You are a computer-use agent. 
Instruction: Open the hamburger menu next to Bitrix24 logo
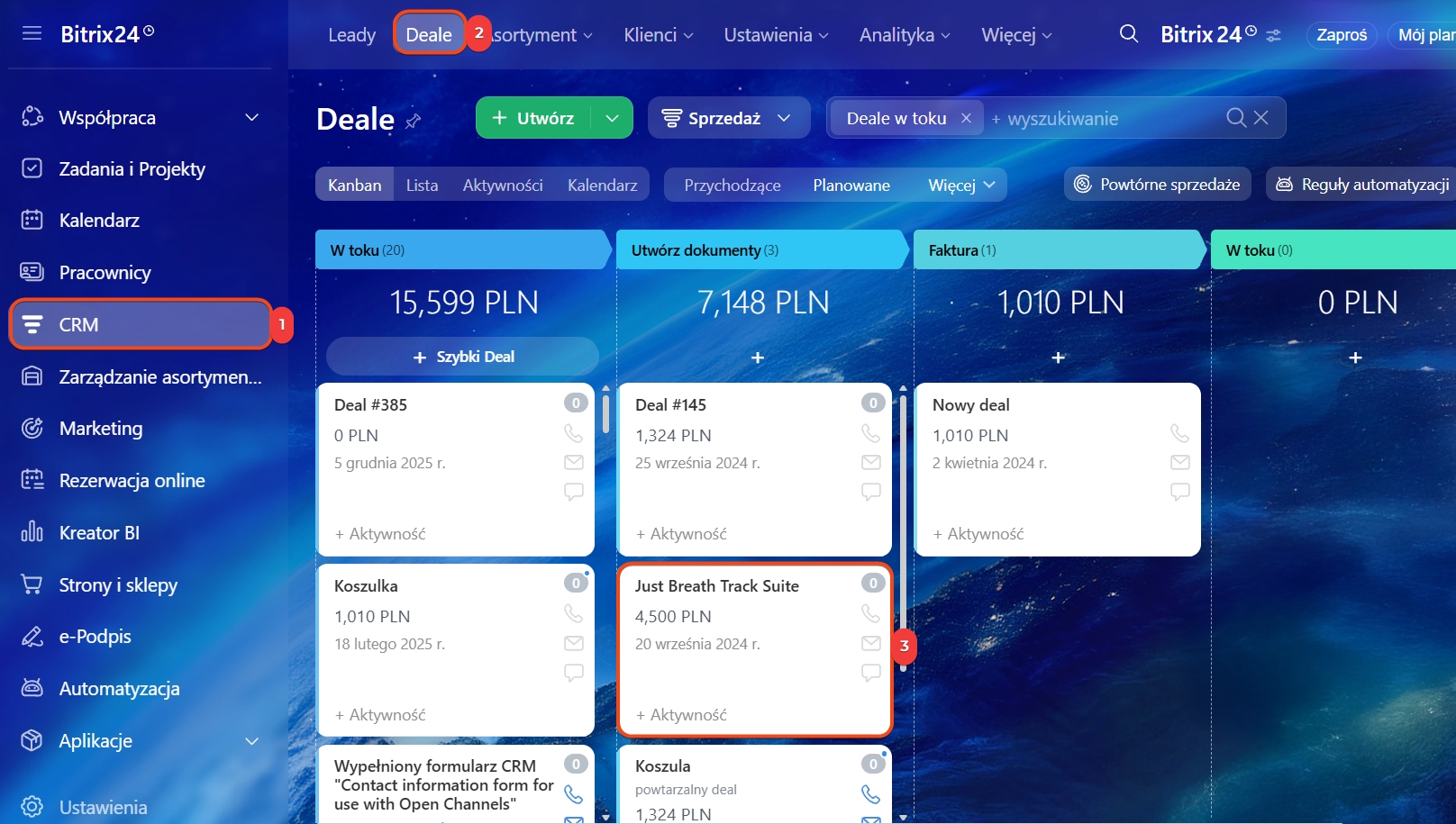(32, 33)
